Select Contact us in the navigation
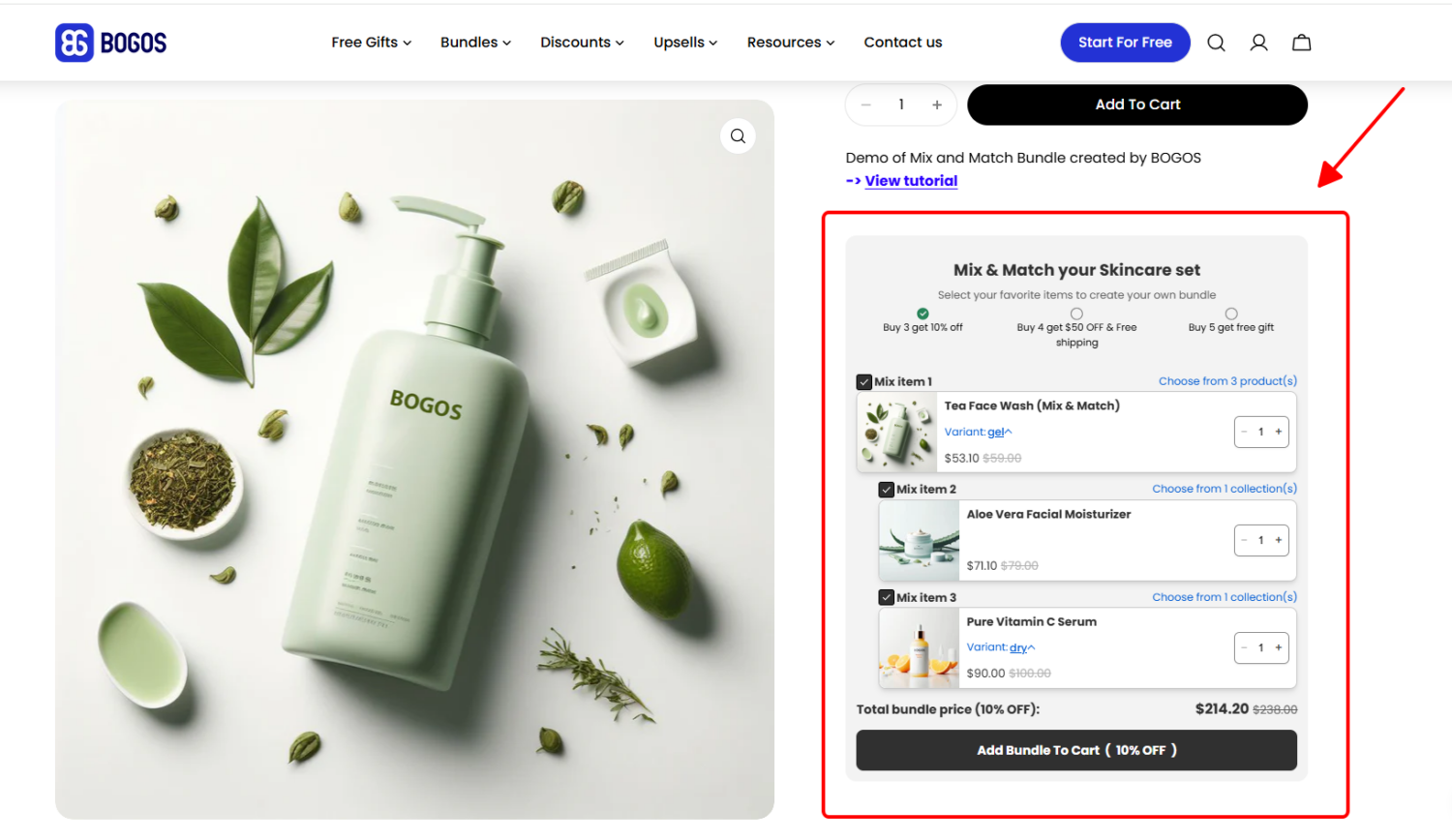 click(902, 42)
